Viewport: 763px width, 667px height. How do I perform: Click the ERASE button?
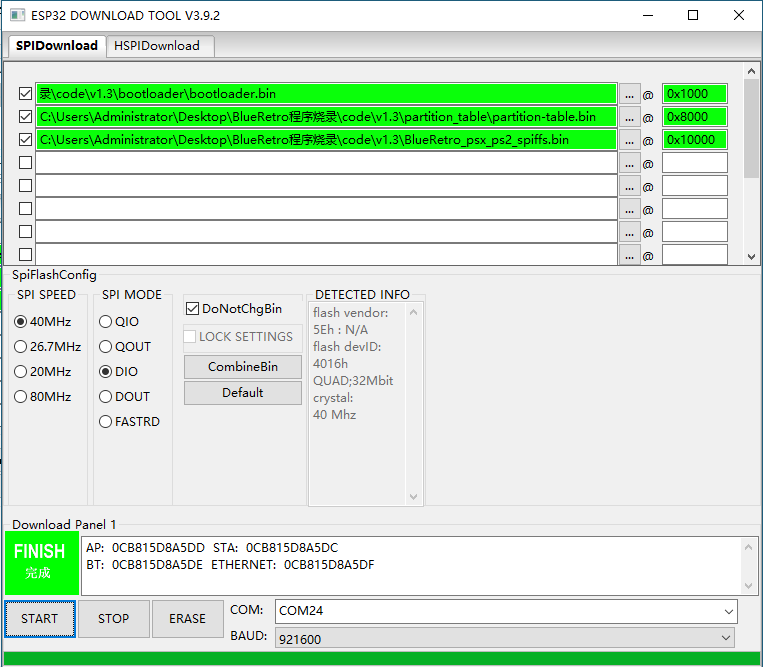tap(187, 619)
